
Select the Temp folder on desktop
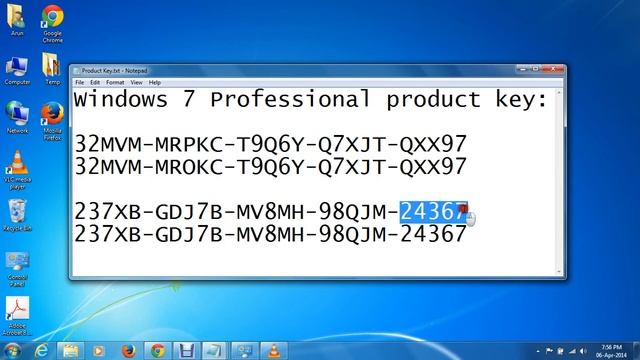pyautogui.click(x=52, y=68)
